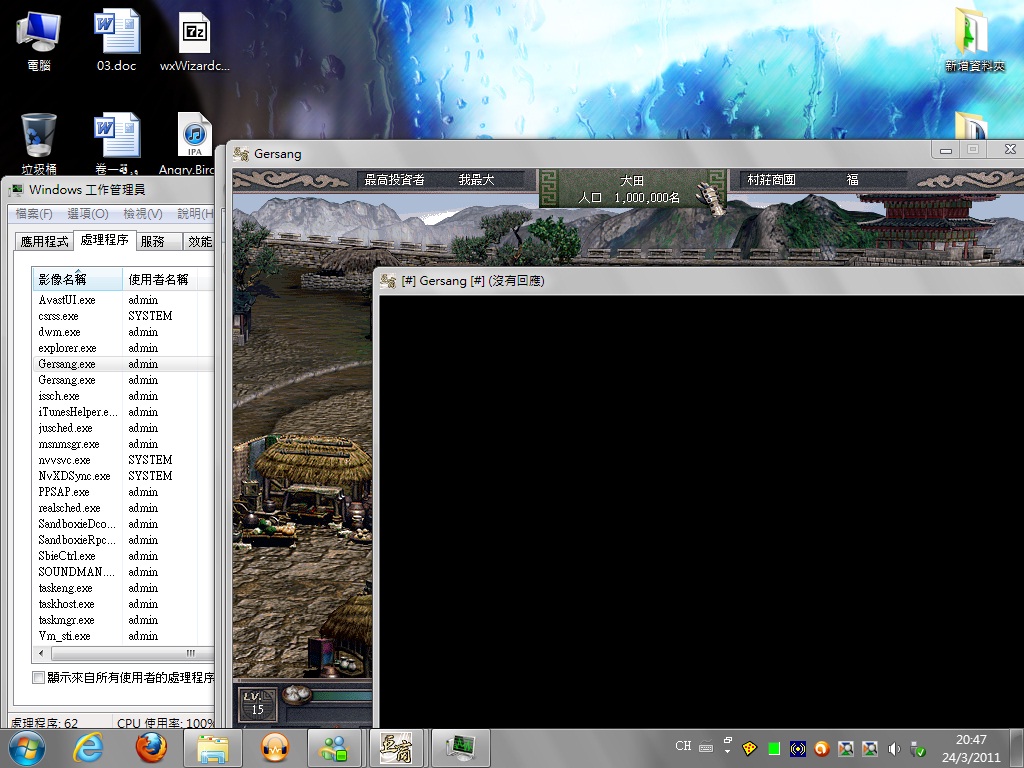Open the Windows Start menu orb

[x=27, y=748]
